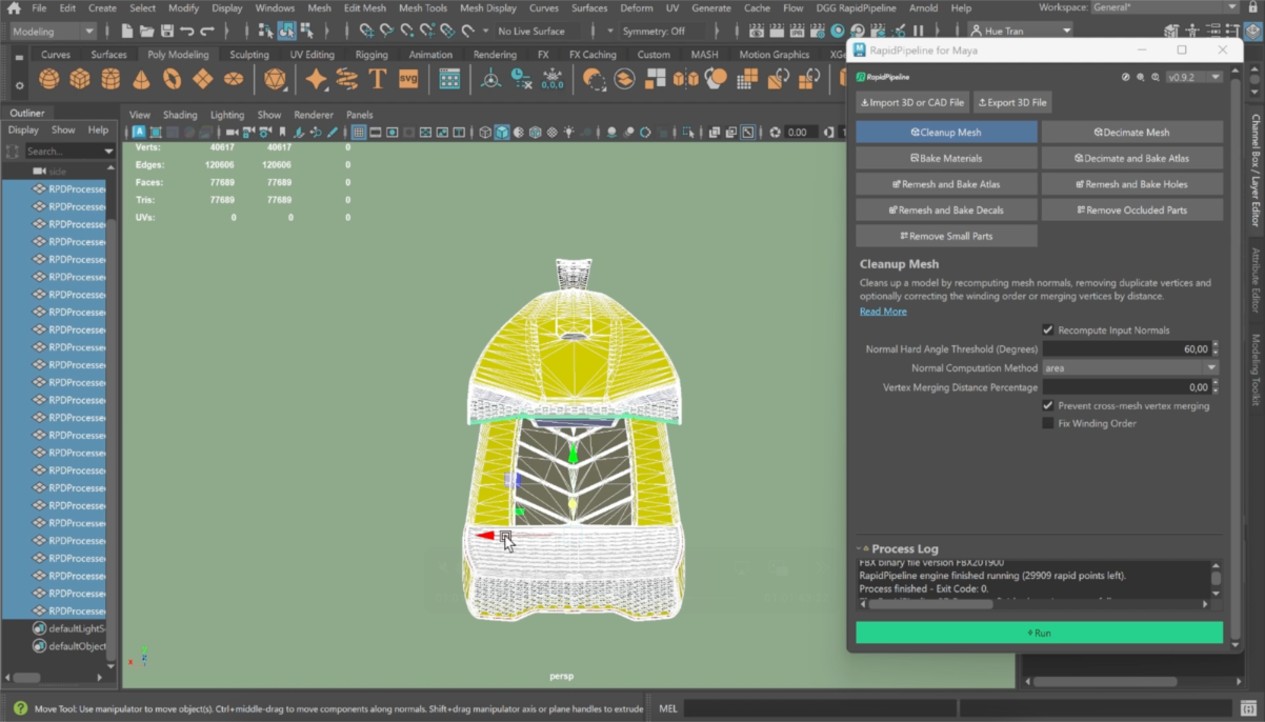Viewport: 1265px width, 722px height.
Task: Click the center pivot shelf icon
Action: [491, 78]
